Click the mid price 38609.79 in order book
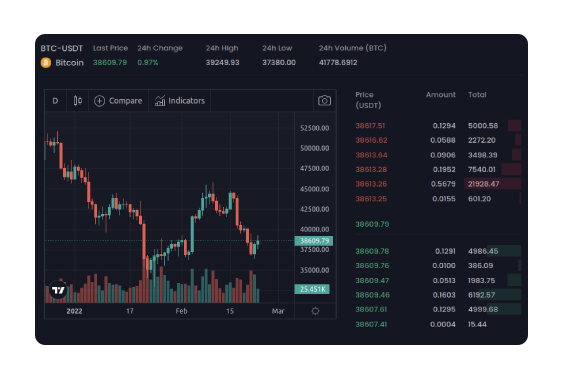Screen dimensions: 568x380 coord(372,224)
